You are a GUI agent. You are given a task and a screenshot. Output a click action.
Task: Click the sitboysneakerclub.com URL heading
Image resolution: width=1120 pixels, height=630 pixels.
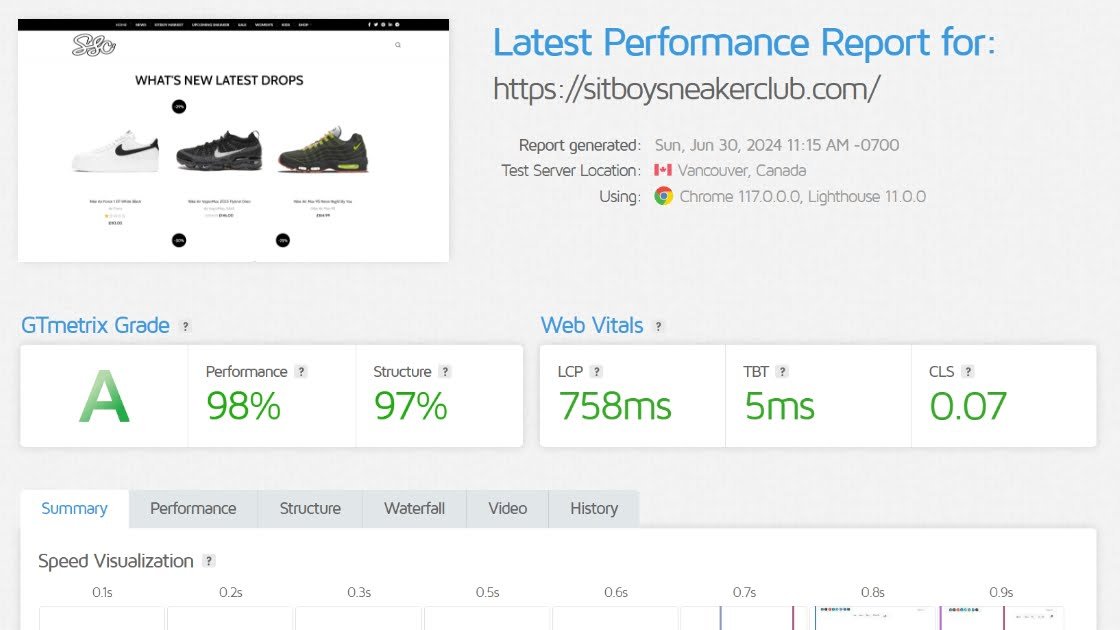coord(686,89)
